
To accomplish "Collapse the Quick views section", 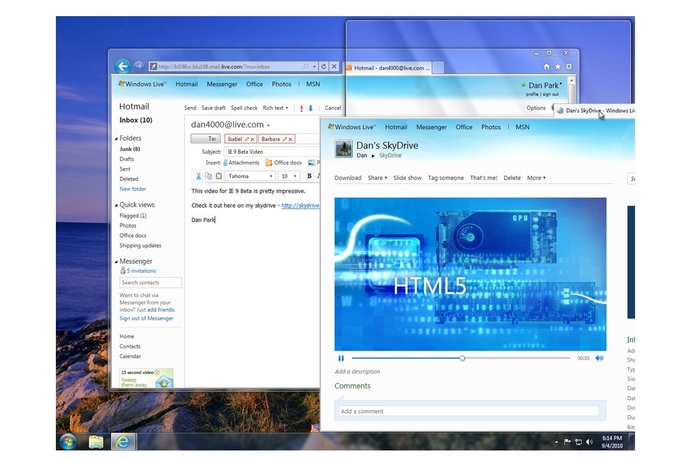I will pos(116,206).
